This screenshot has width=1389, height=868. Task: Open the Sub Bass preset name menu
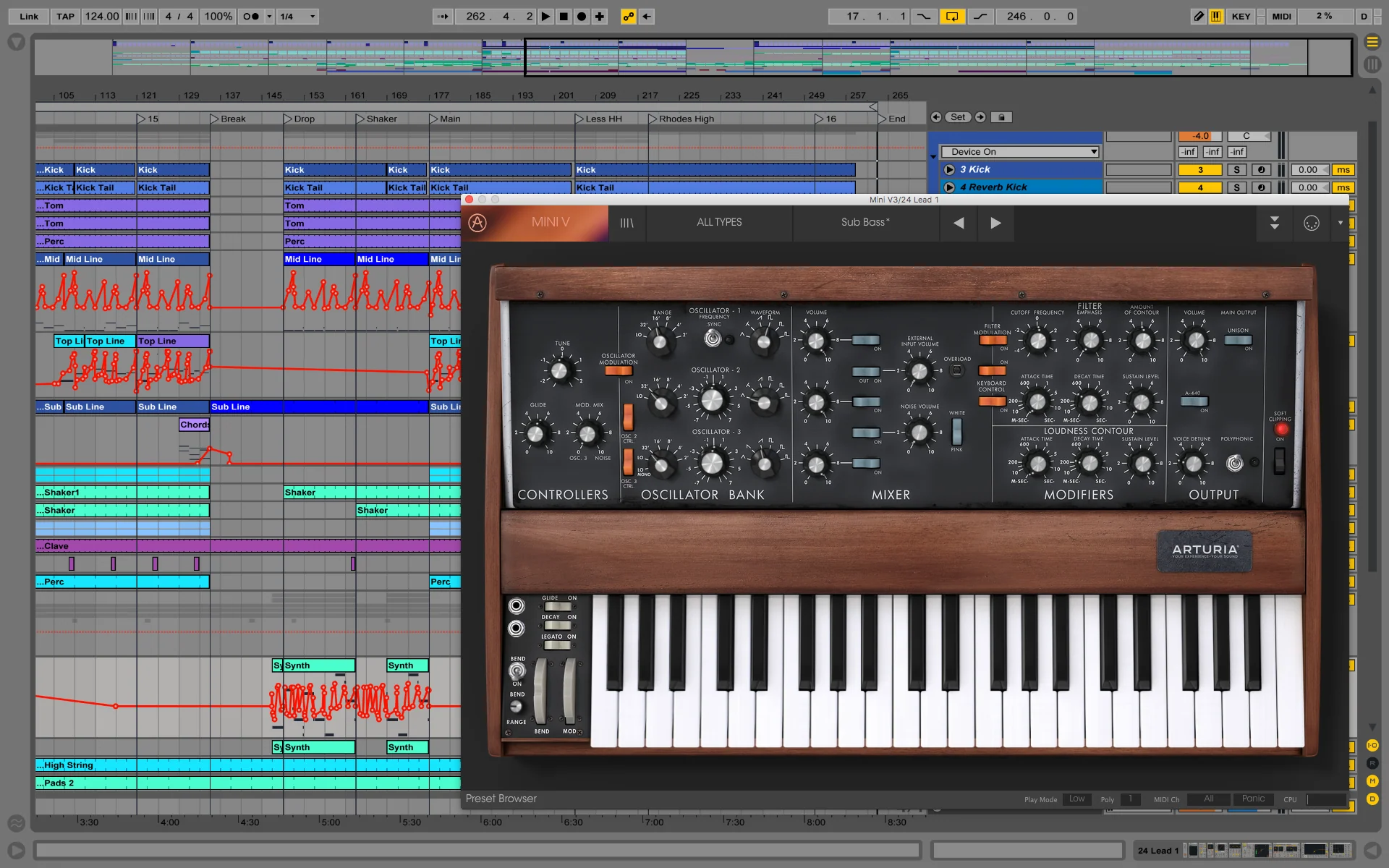[865, 223]
